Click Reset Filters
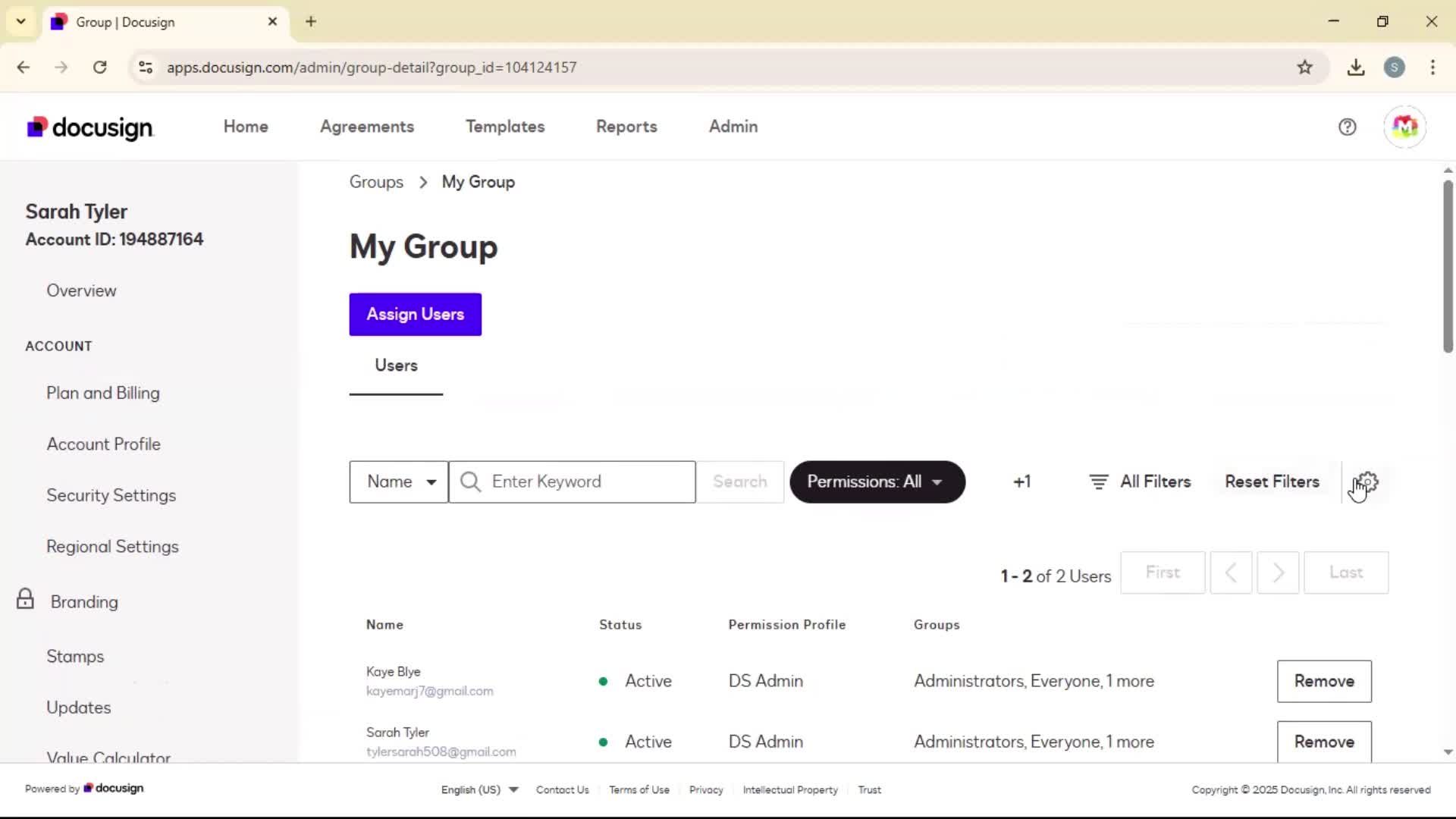Viewport: 1456px width, 819px height. [x=1272, y=482]
